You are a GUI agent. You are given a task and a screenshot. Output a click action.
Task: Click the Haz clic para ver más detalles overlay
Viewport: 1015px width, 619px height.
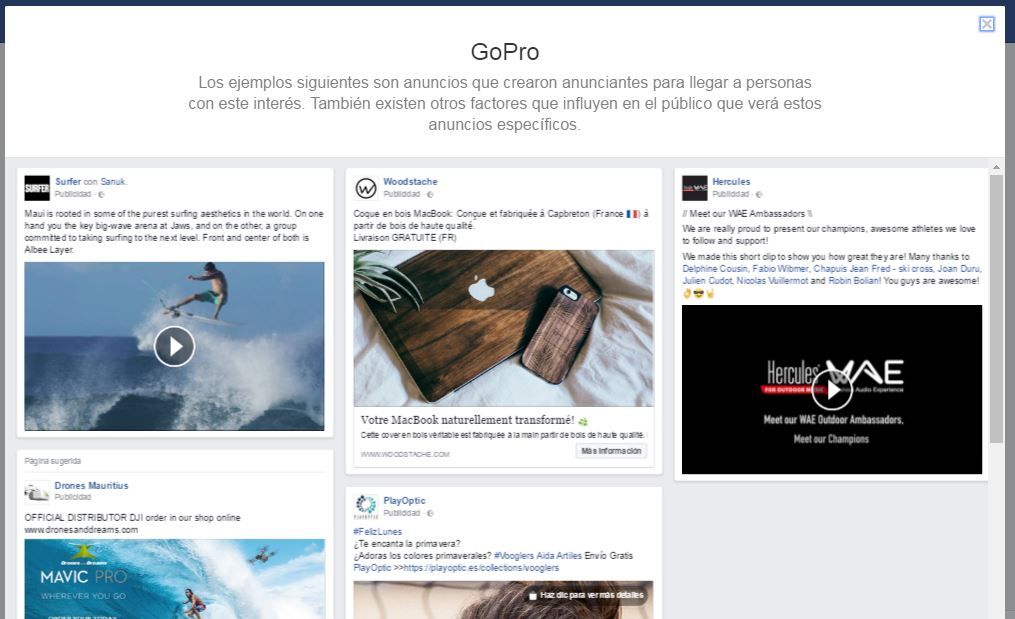pos(586,595)
